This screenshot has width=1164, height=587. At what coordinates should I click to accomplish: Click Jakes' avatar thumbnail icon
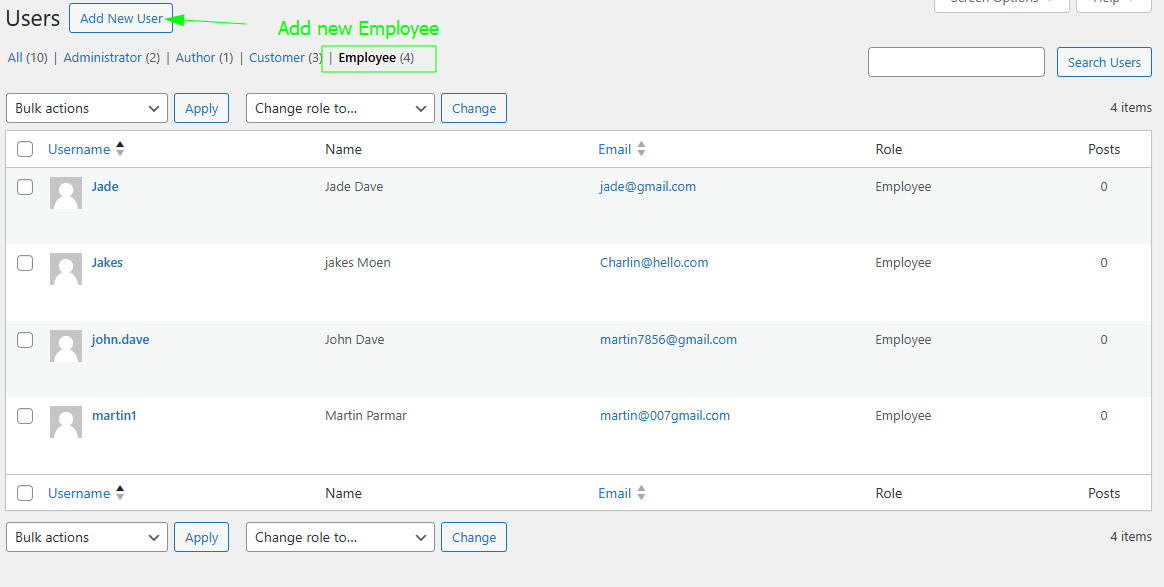coord(65,269)
